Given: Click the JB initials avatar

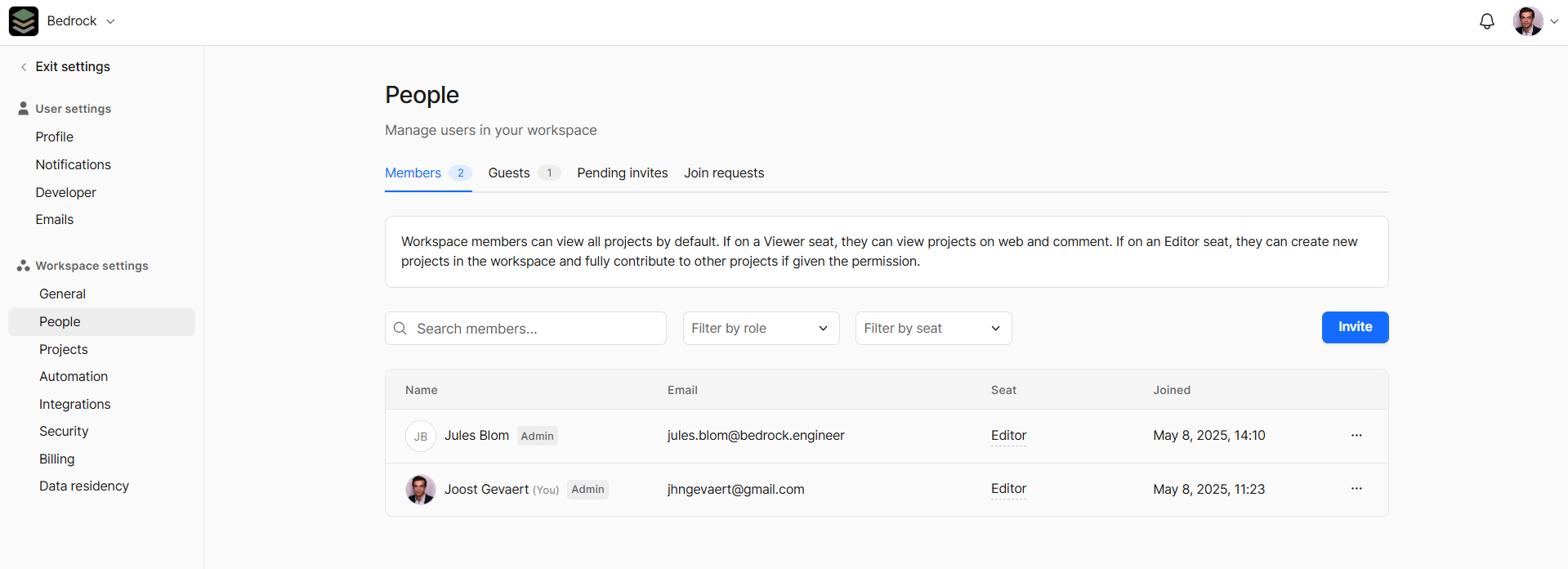Looking at the screenshot, I should [x=420, y=437].
